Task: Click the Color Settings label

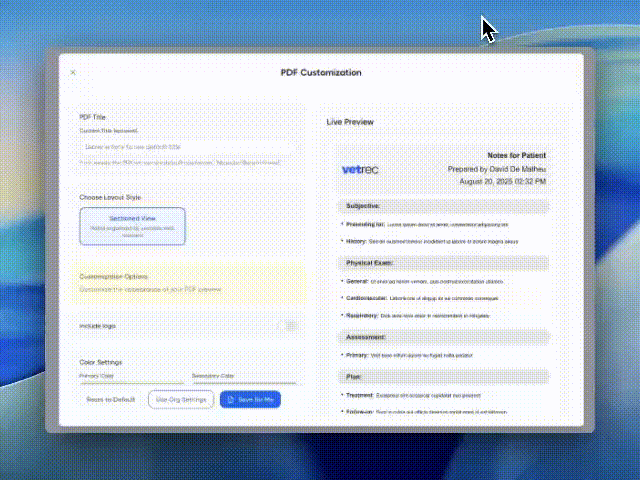Action: pos(100,362)
